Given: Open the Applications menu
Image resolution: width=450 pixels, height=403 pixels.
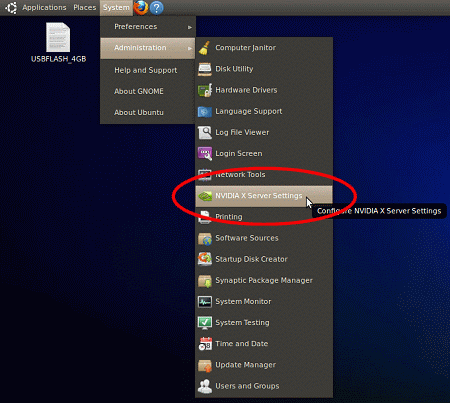Looking at the screenshot, I should tap(44, 7).
